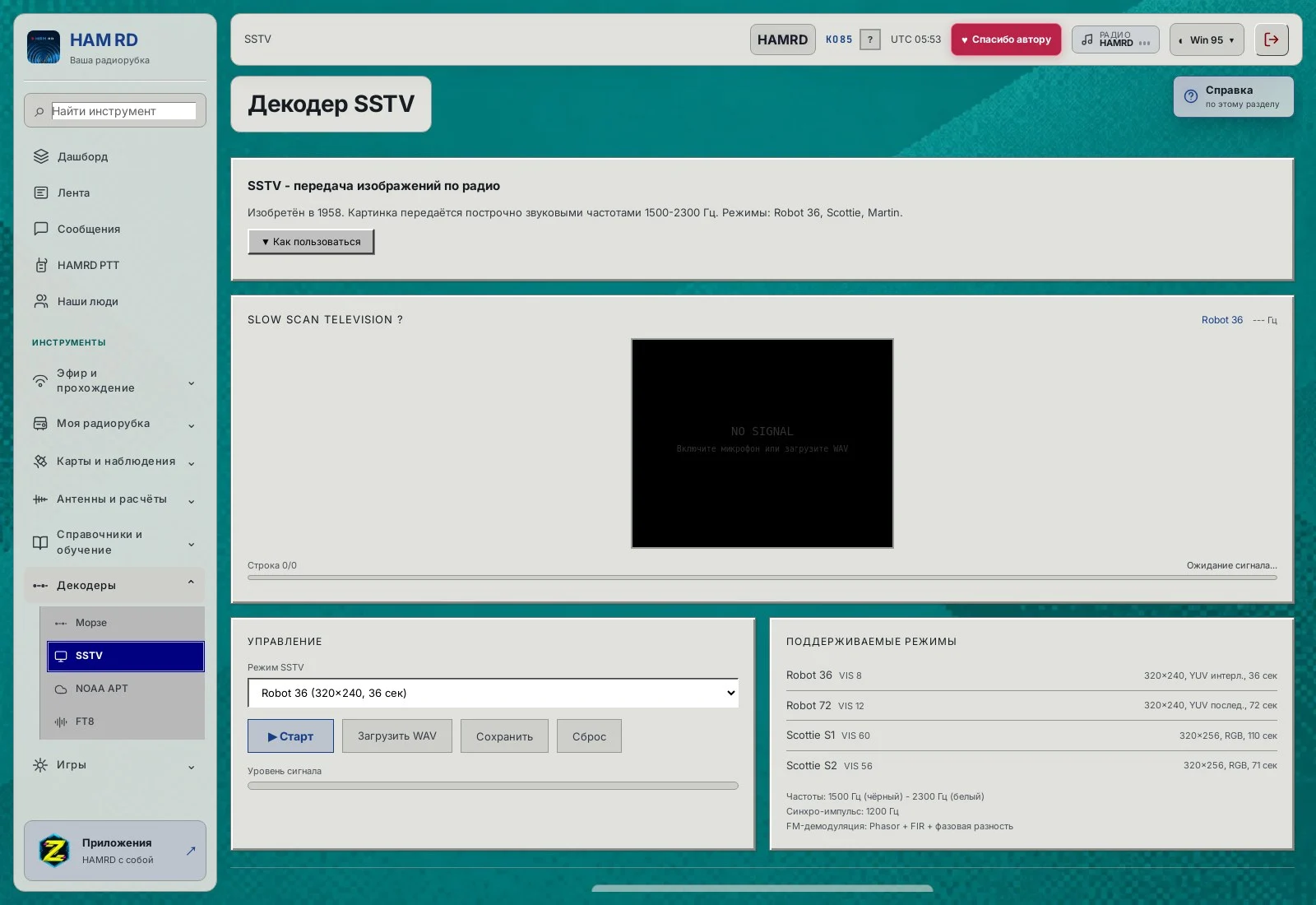Viewport: 1316px width, 905px height.
Task: Open the Лента news icon
Action: point(41,193)
